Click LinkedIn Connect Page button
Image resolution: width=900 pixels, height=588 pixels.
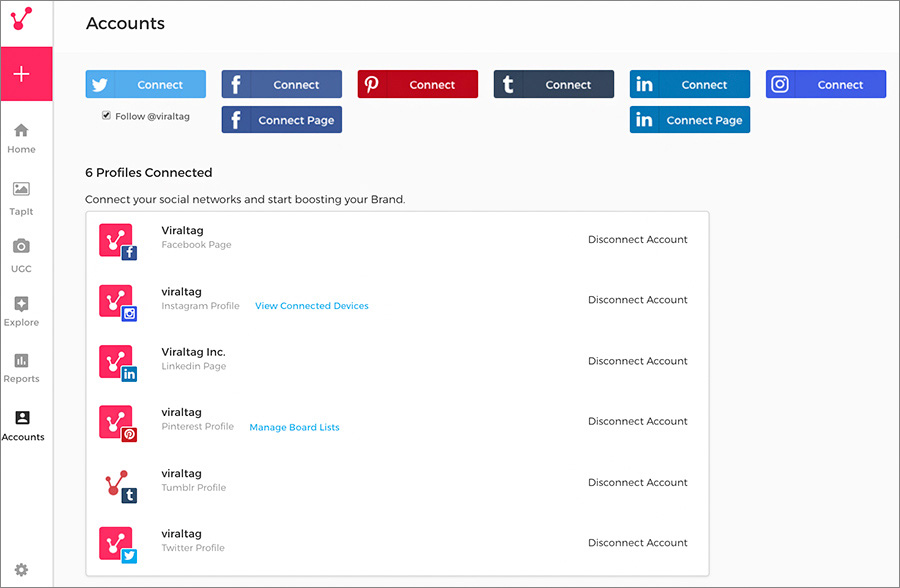[690, 119]
